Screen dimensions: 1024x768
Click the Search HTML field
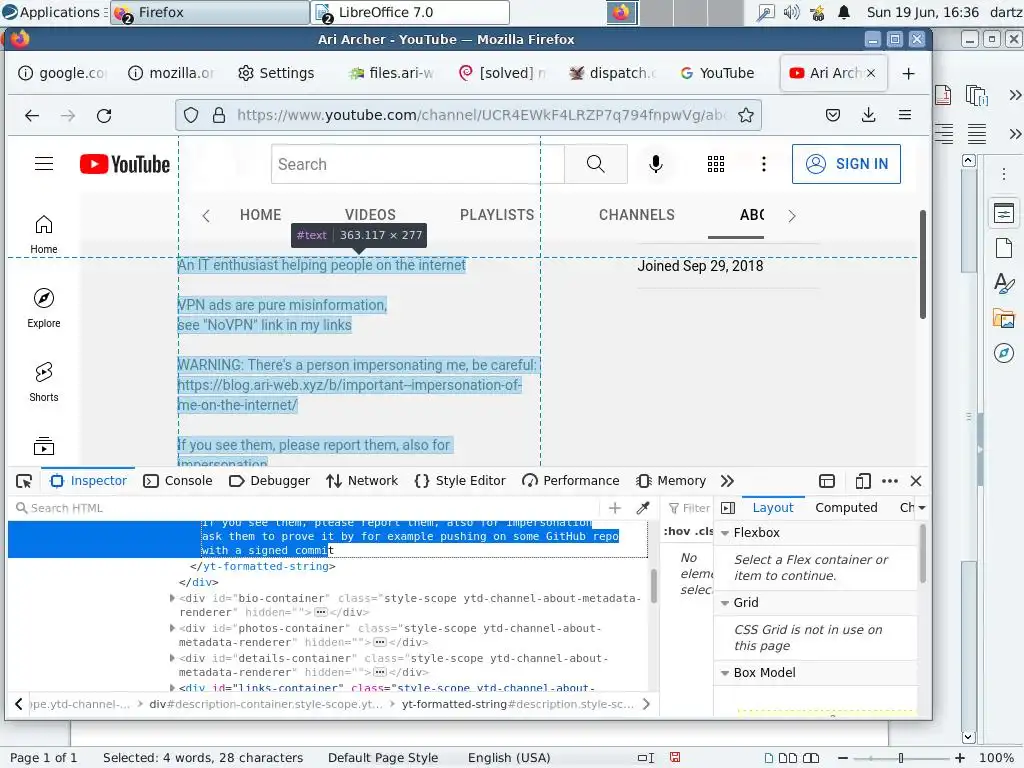tap(304, 508)
